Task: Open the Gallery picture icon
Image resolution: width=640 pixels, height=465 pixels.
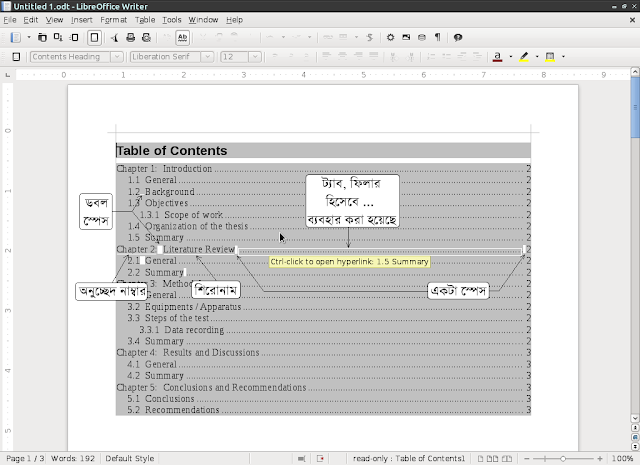Action: pos(406,38)
